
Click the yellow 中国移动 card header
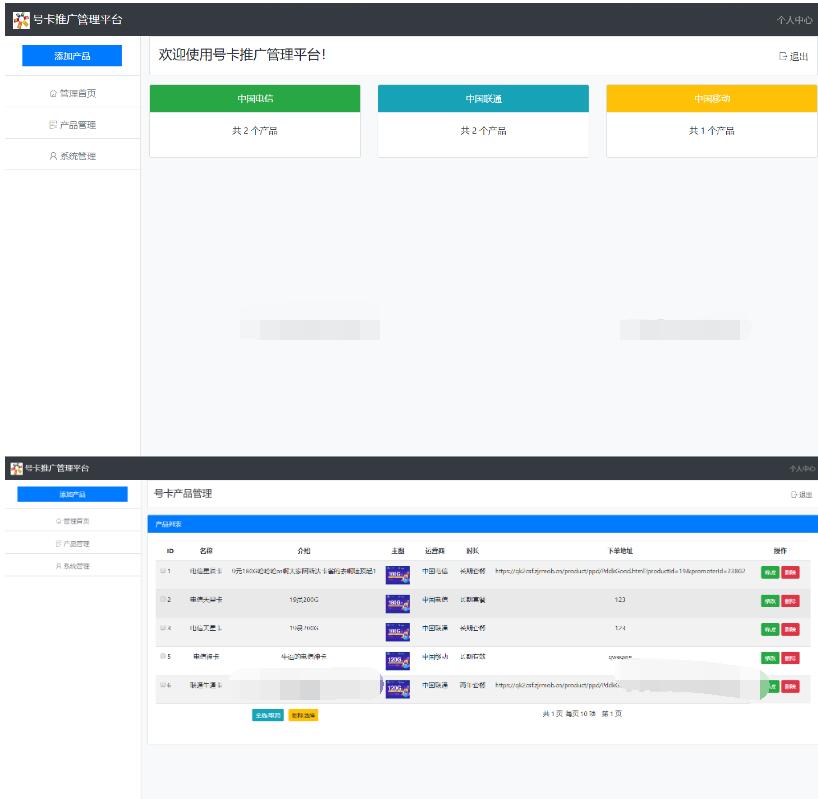tap(711, 99)
